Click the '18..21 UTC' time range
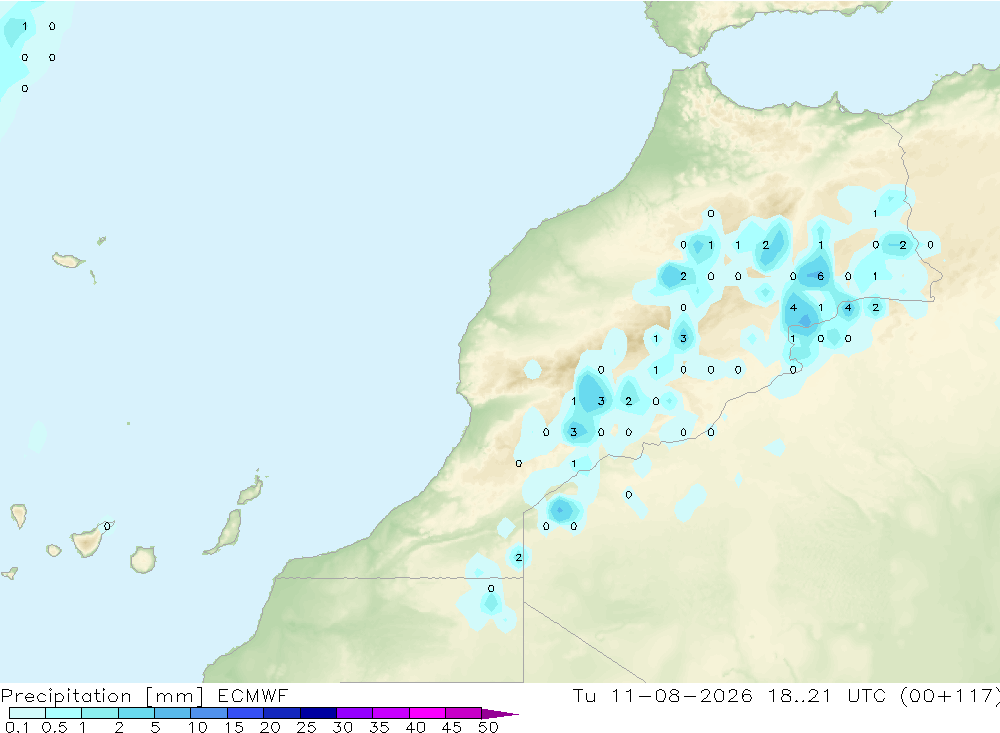The width and height of the screenshot is (1000, 733). 827,695
